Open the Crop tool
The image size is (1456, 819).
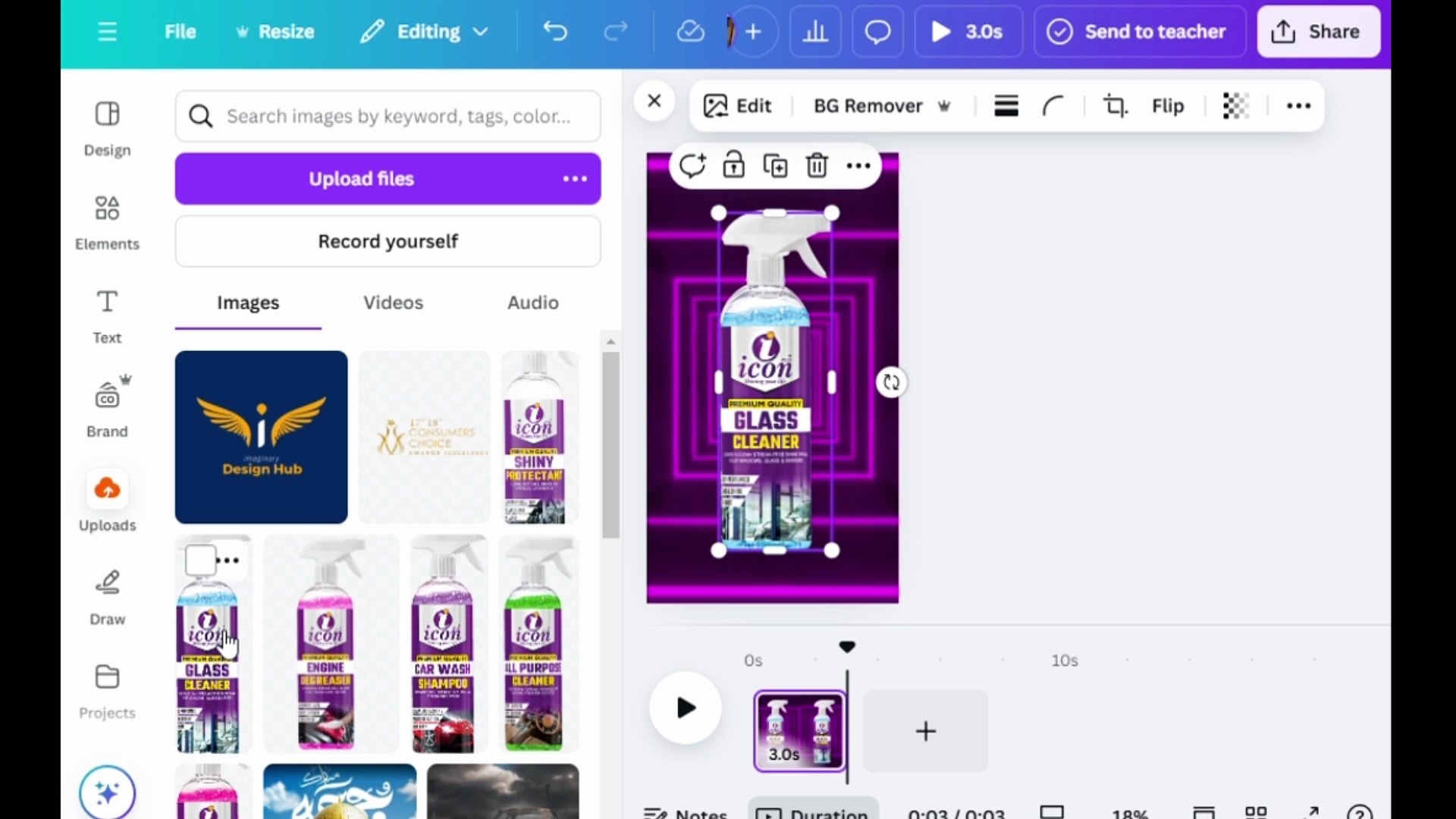click(1115, 106)
